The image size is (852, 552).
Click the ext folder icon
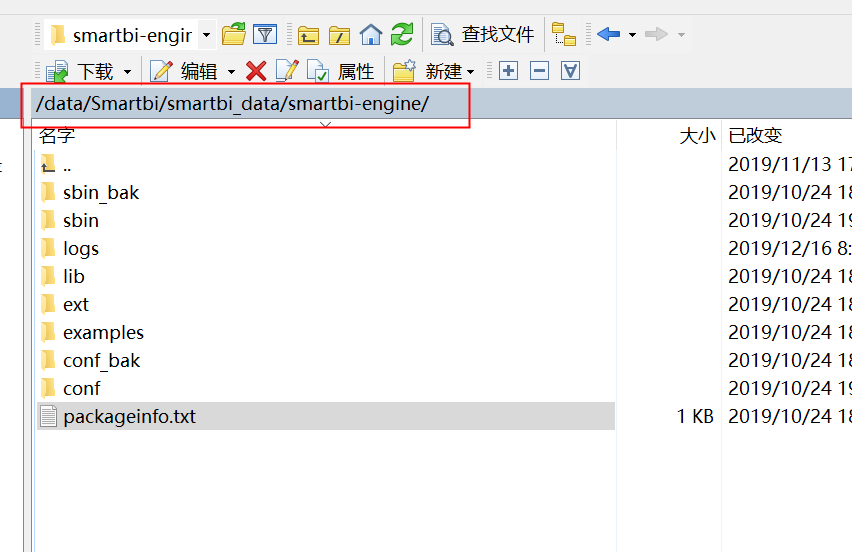[48, 304]
